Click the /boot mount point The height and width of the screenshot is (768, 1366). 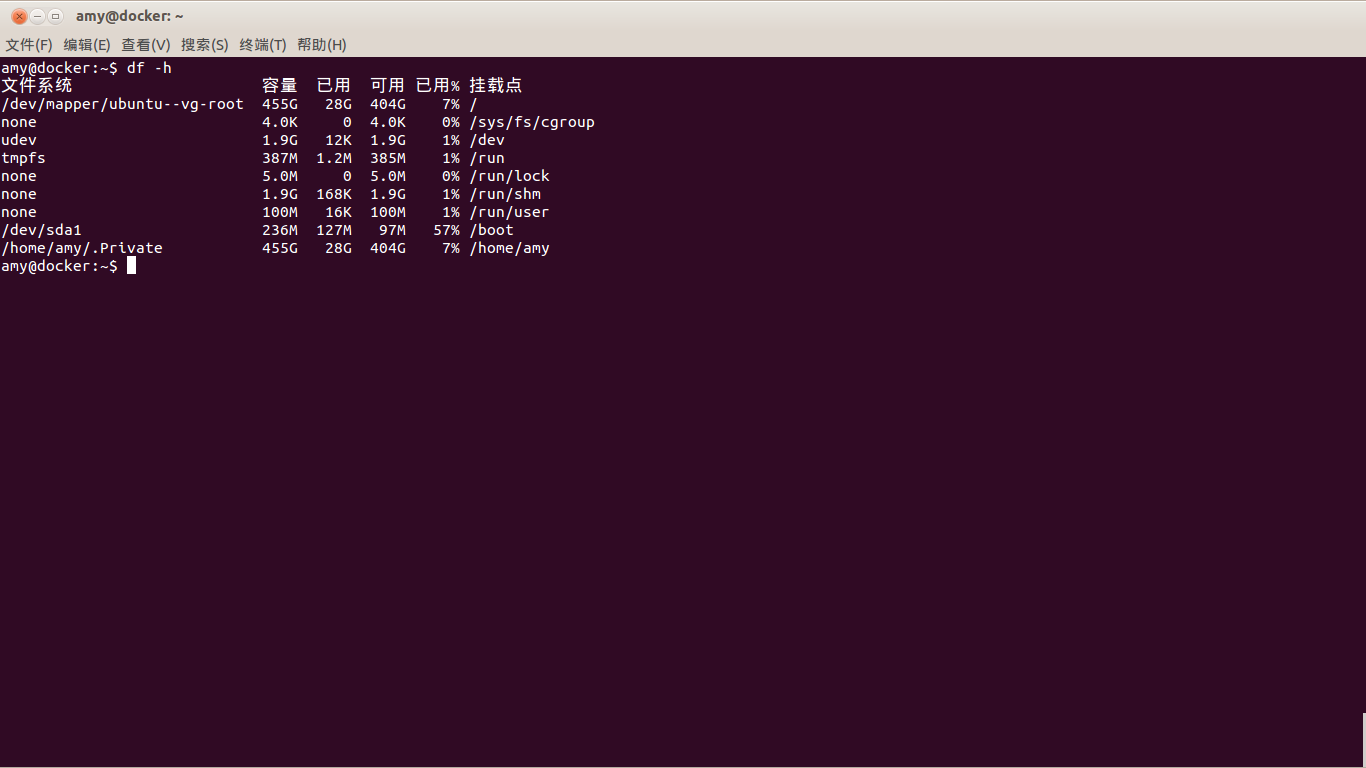pos(492,230)
